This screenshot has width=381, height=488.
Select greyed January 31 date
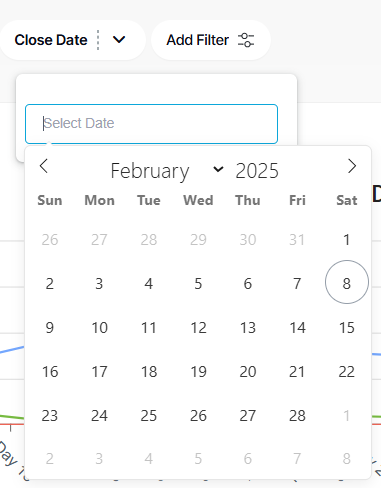(297, 239)
